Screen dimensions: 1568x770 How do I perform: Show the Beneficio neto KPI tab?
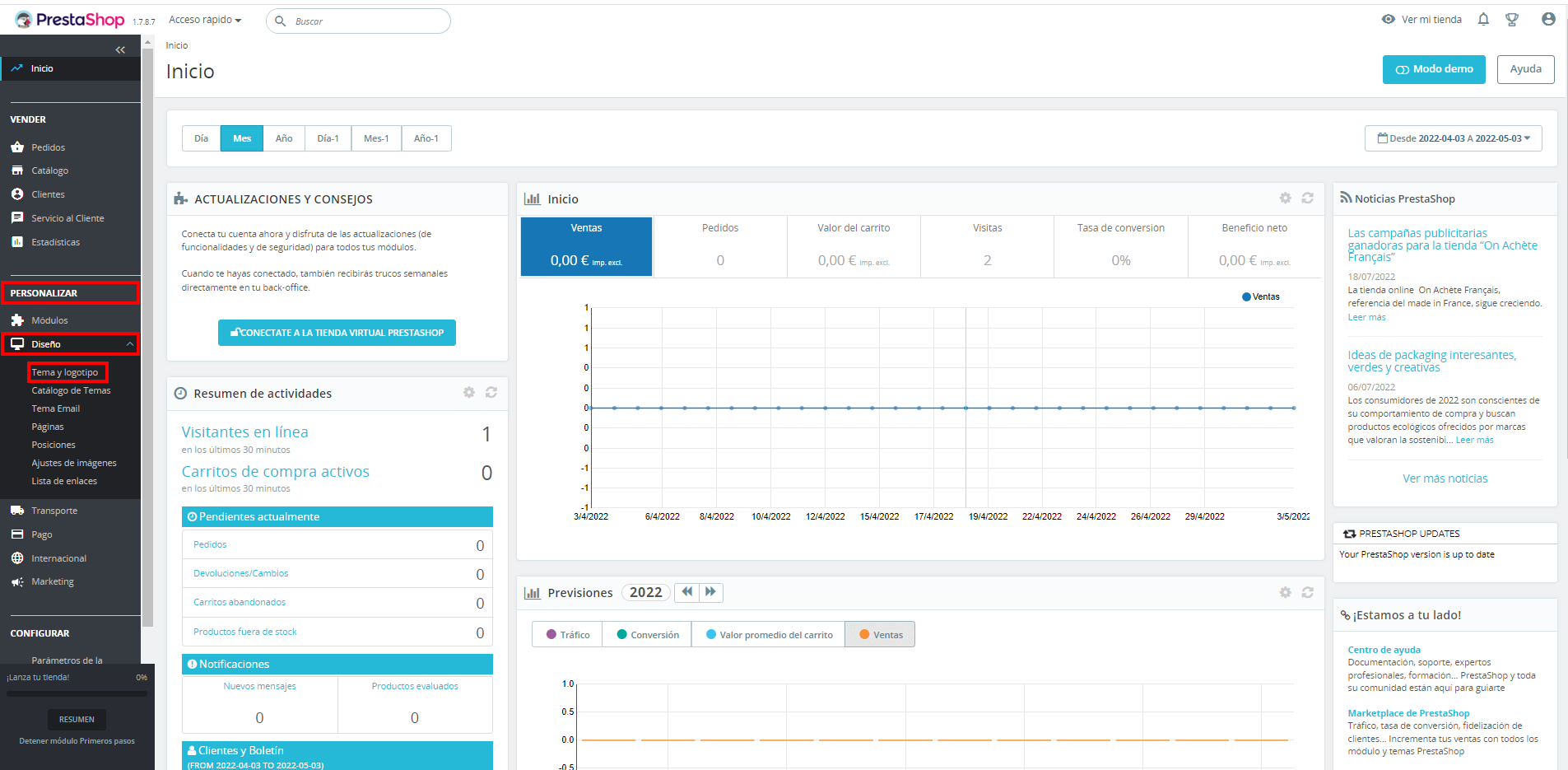point(1254,246)
